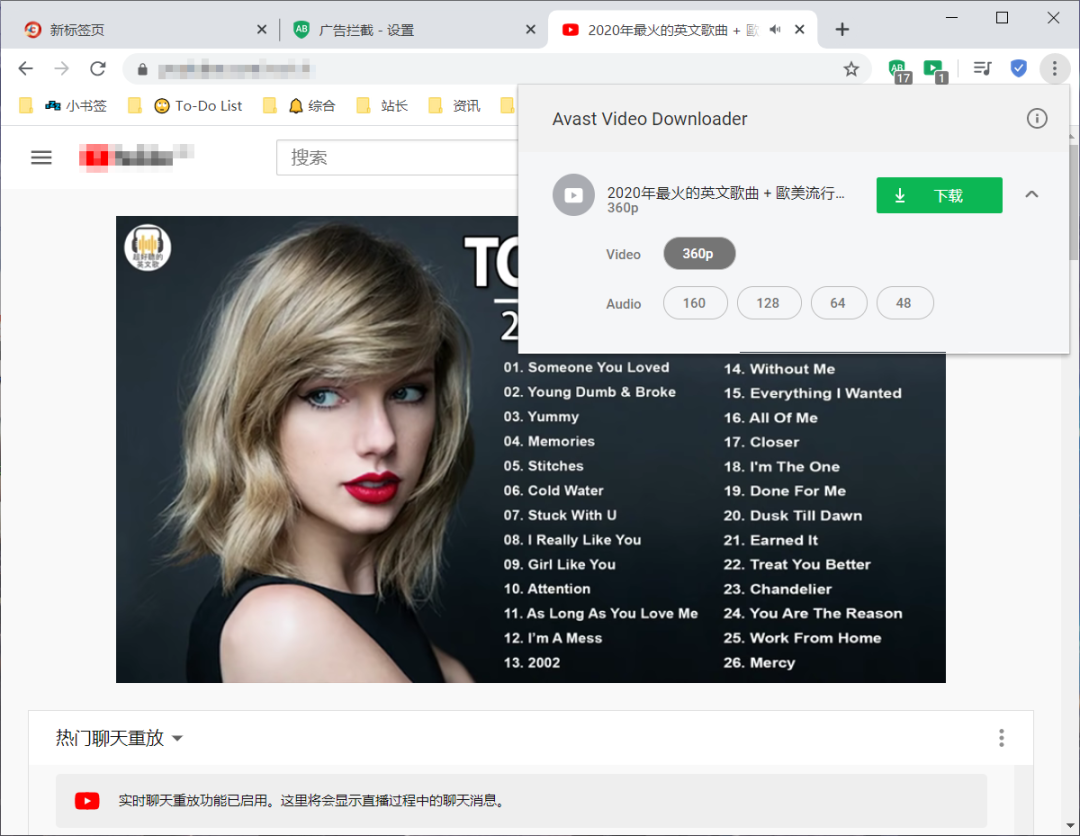Click the blue Avast shield icon
The width and height of the screenshot is (1080, 836).
coord(1018,68)
